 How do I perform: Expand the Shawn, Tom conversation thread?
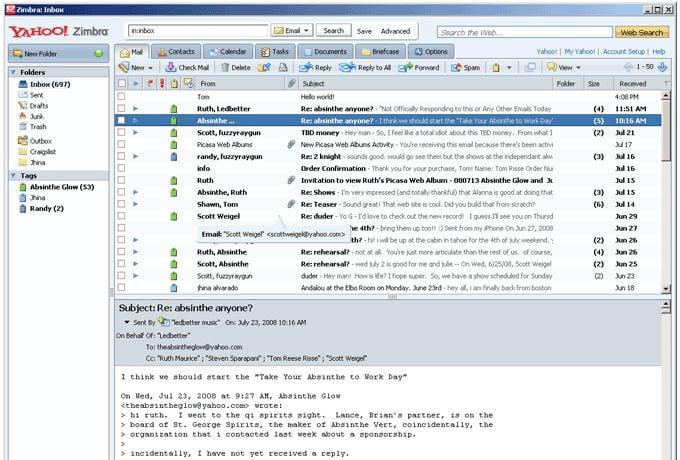[135, 204]
